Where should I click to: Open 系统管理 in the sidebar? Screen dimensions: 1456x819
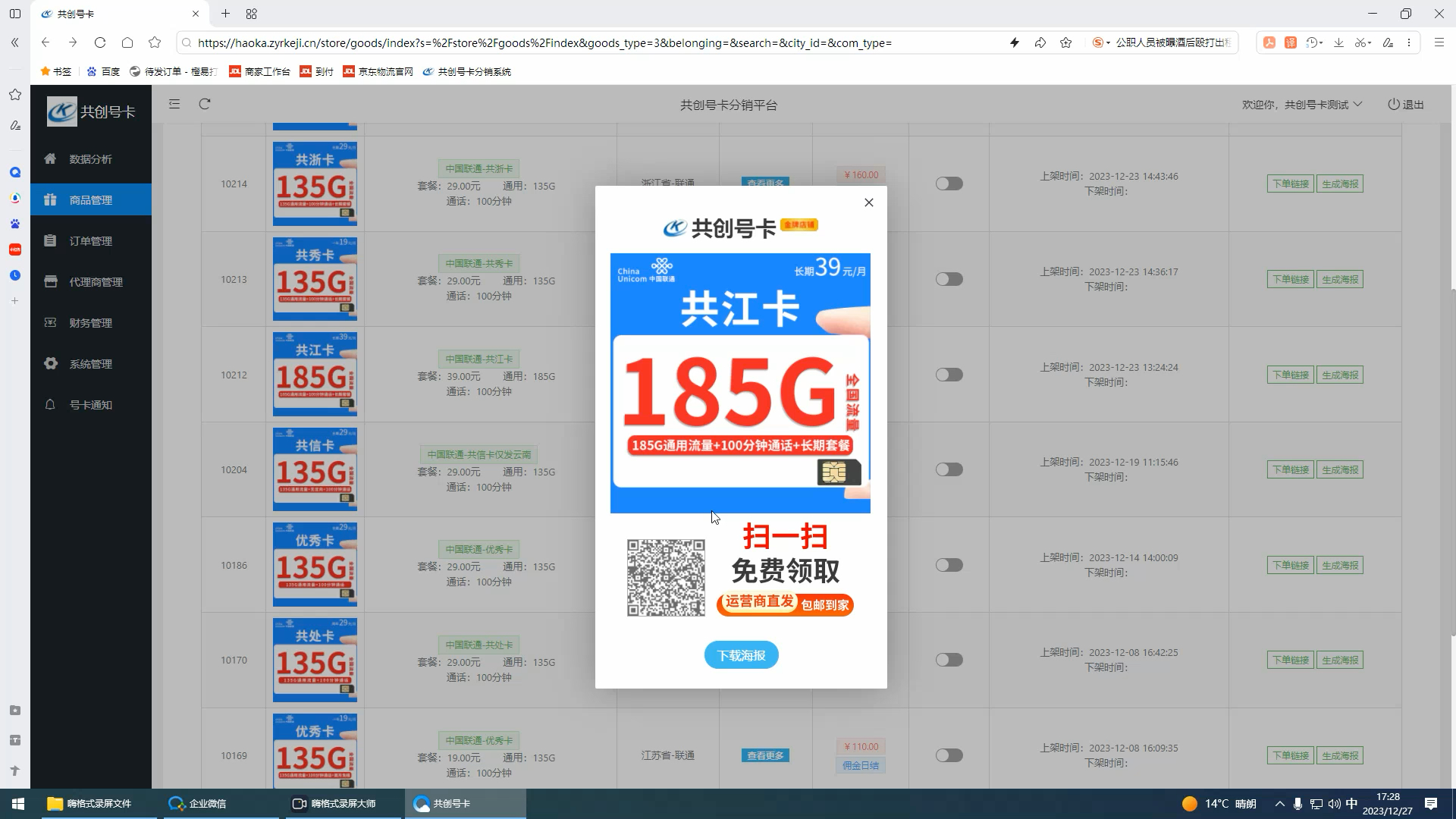click(91, 363)
